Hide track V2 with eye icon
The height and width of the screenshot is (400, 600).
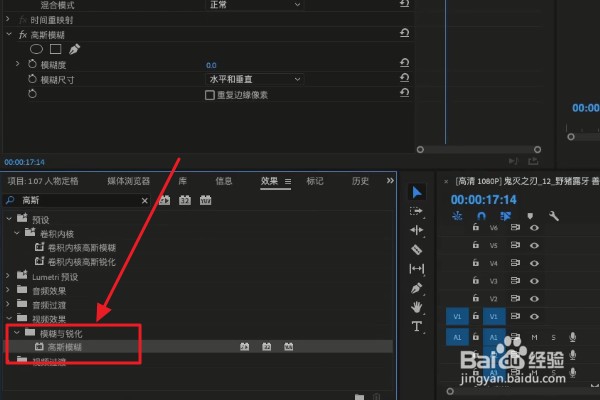pyautogui.click(x=535, y=299)
